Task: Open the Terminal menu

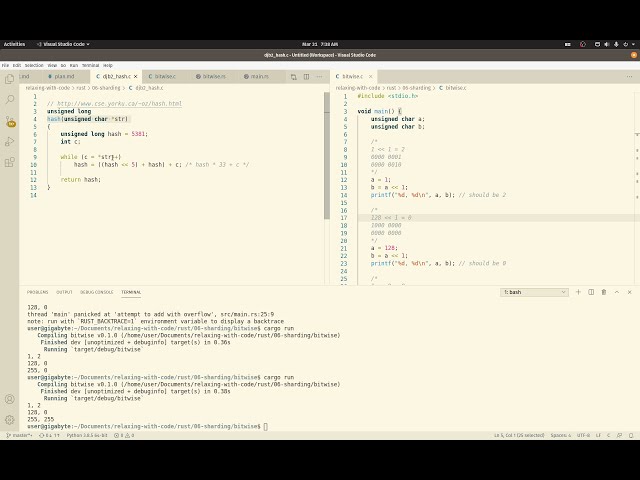Action: point(91,65)
